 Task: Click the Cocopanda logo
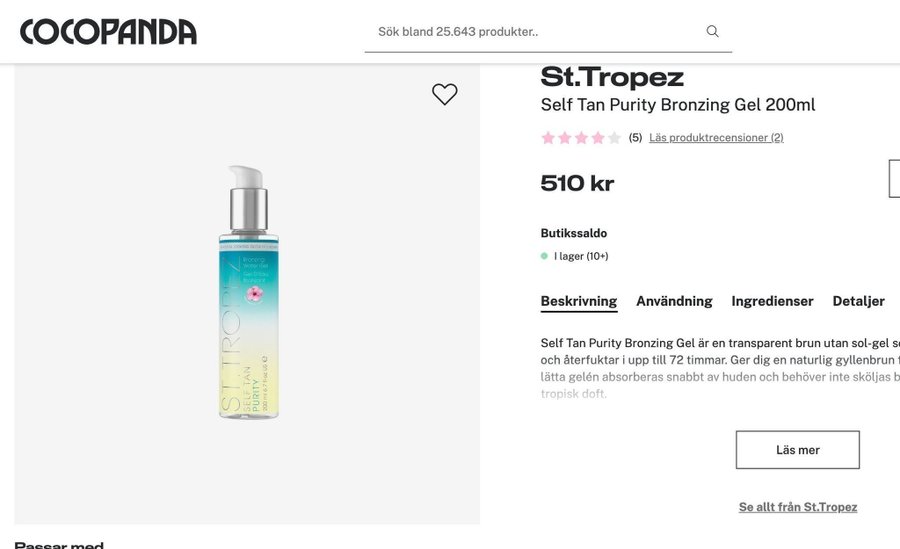click(x=108, y=32)
